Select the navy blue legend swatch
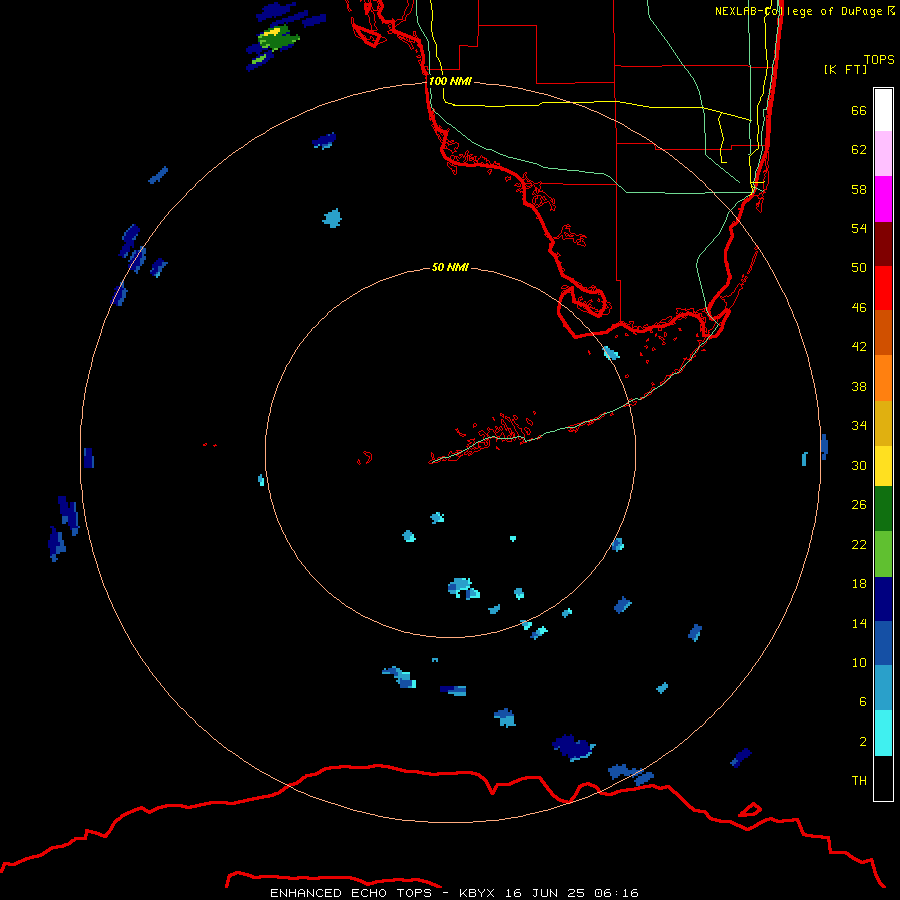This screenshot has width=900, height=900. [x=883, y=599]
